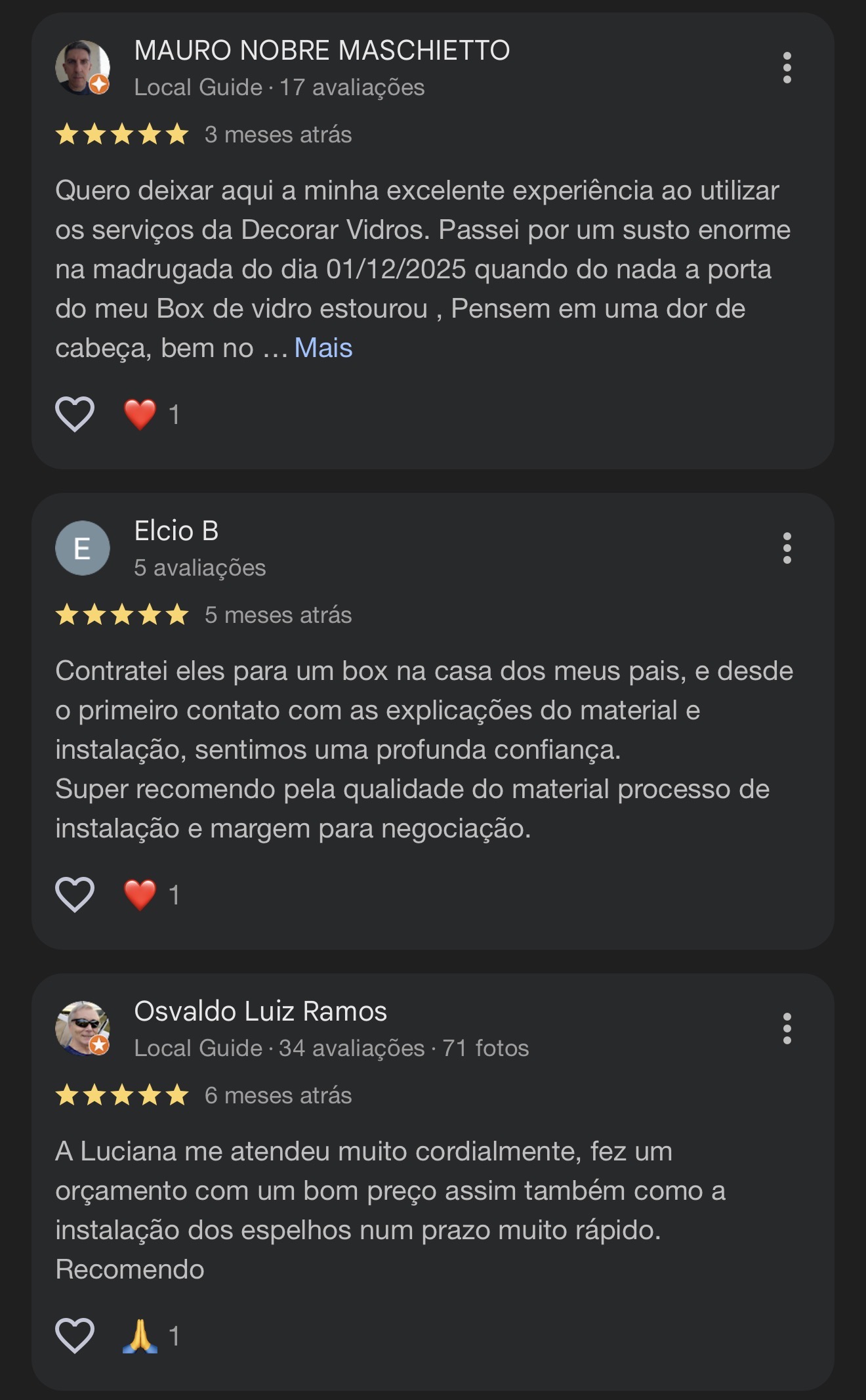Screen dimensions: 866x1400
Task: Like Mauro Nobre Maschietto's review
Action: pyautogui.click(x=75, y=414)
